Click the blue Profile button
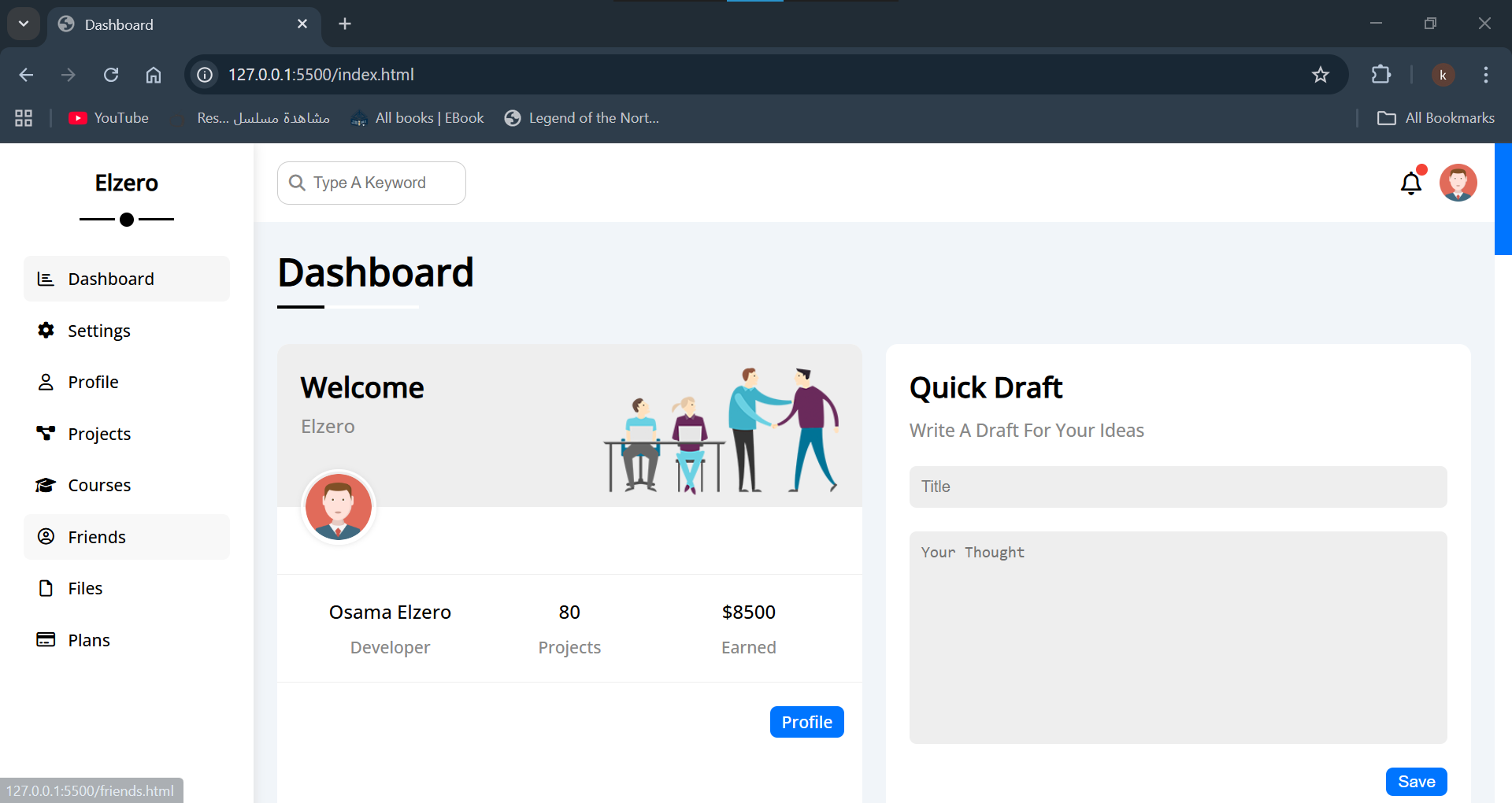Screen dimensions: 1512x803 click(806, 722)
